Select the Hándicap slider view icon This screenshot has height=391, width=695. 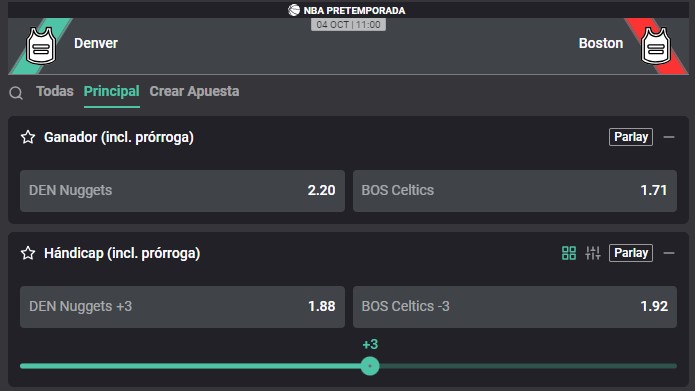click(x=593, y=253)
